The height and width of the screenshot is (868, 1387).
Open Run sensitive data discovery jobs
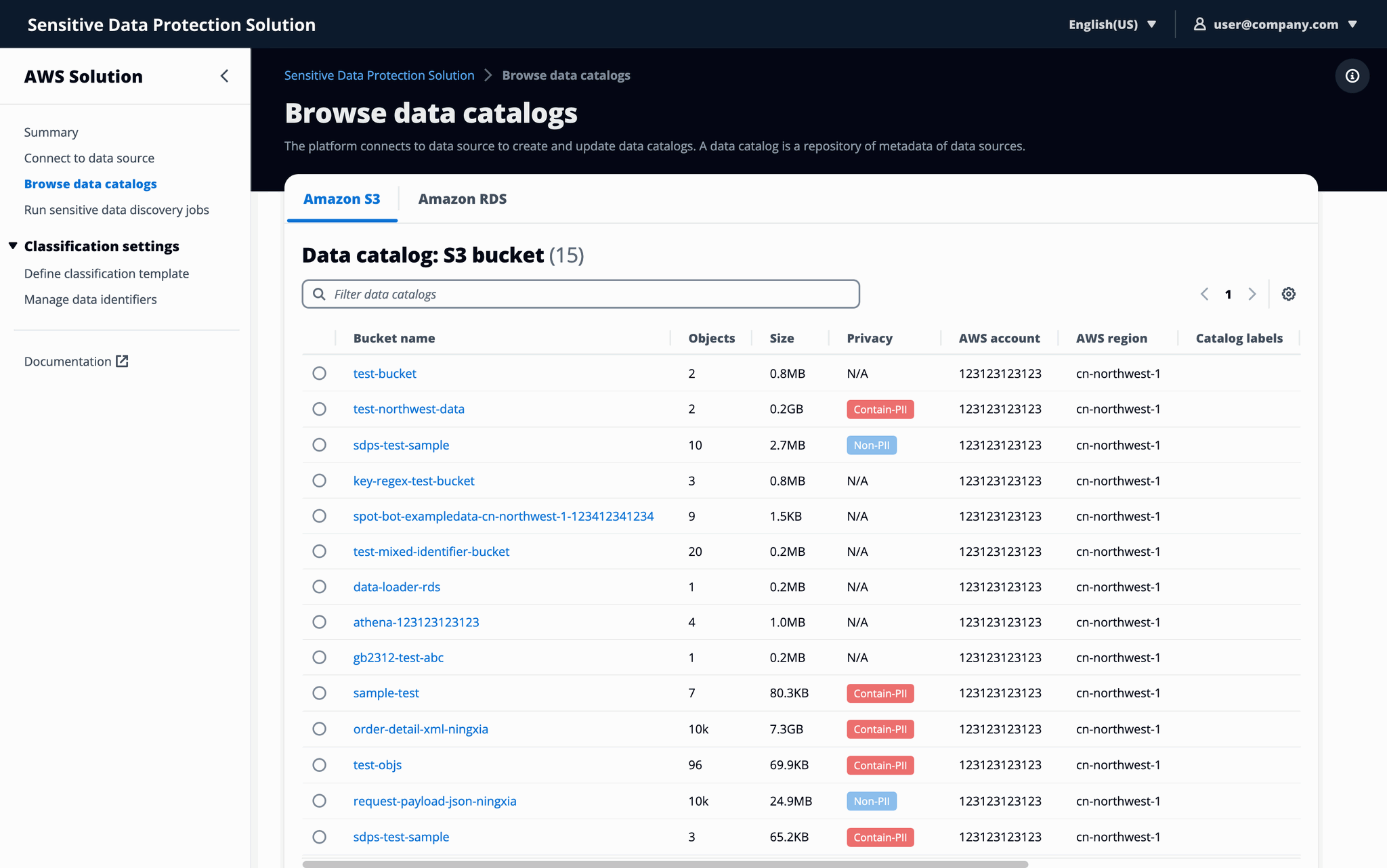tap(116, 210)
